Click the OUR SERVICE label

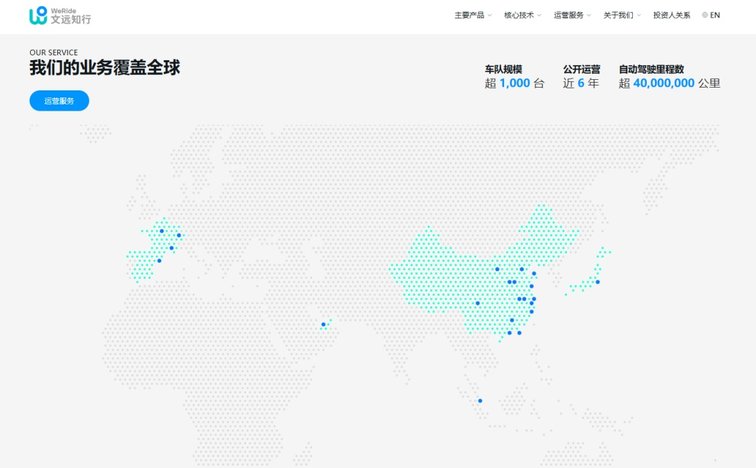coord(54,52)
